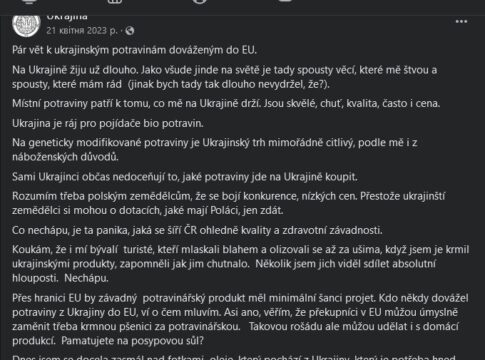The width and height of the screenshot is (485, 360).
Task: Click the partially visible leftmost top navigation icon
Action: tap(30, 2)
